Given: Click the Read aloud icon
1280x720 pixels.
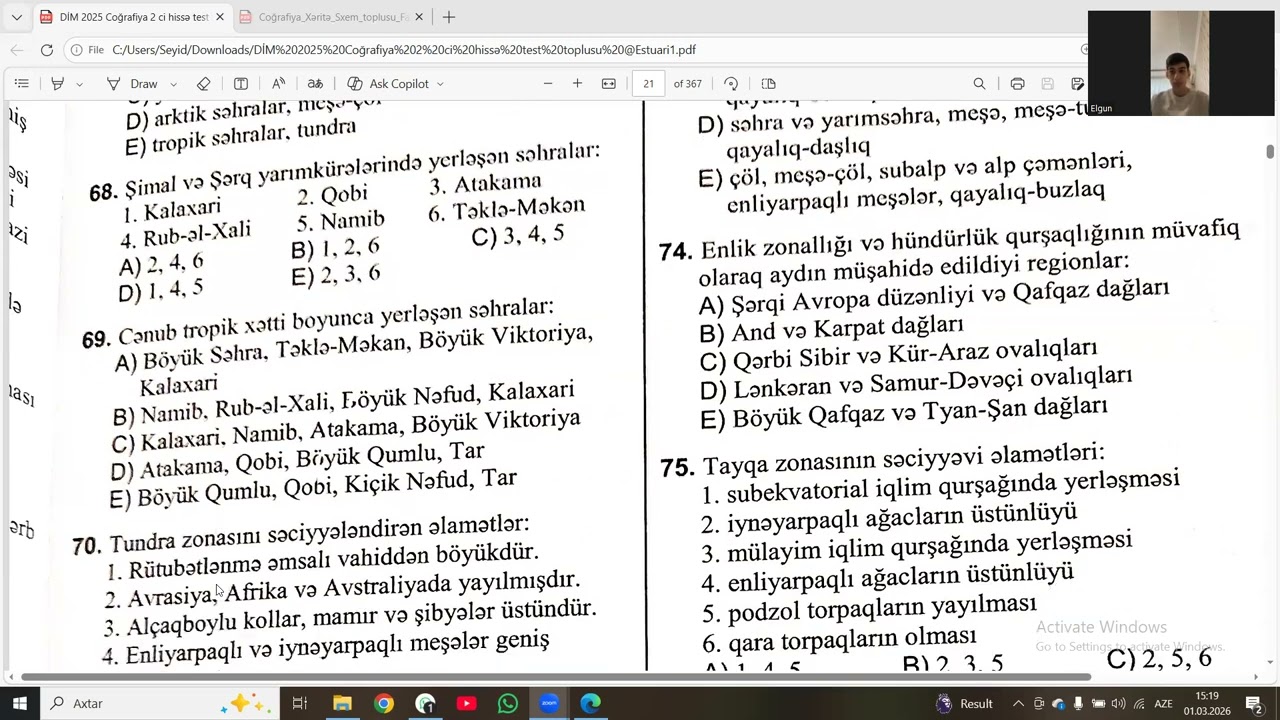Looking at the screenshot, I should pyautogui.click(x=278, y=84).
